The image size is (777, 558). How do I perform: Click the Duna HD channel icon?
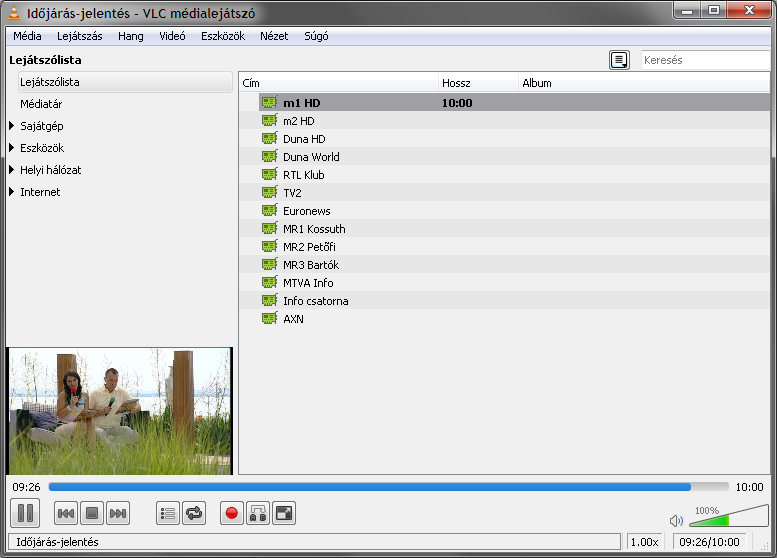point(270,139)
